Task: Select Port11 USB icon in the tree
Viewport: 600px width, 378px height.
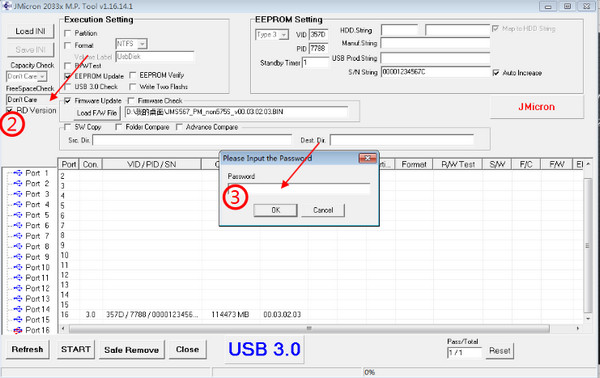Action: click(x=18, y=278)
